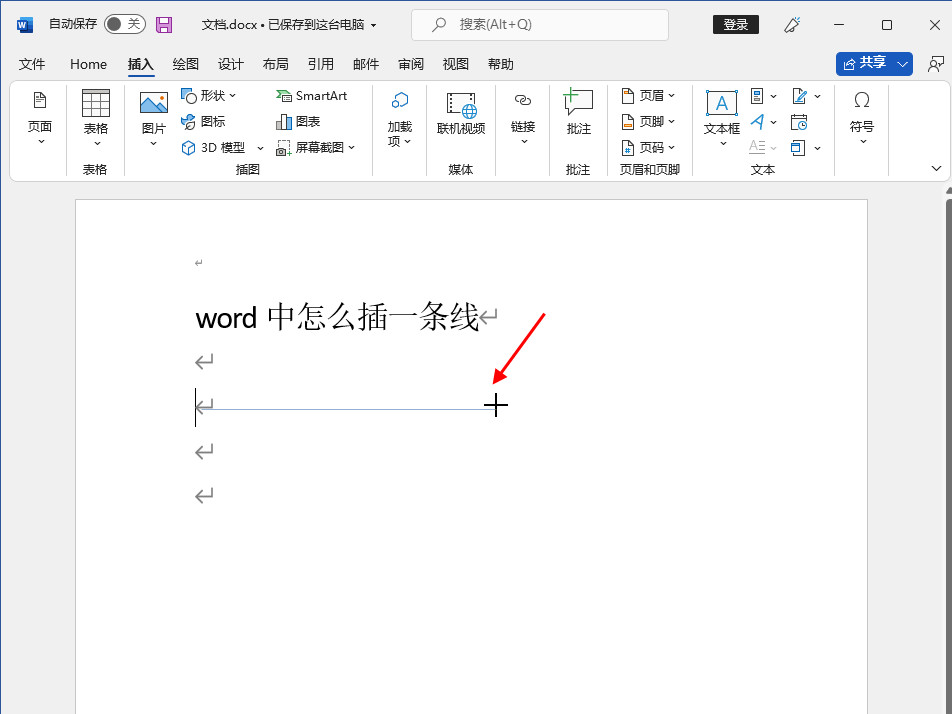Open the 页脚 footer dropdown
The height and width of the screenshot is (714, 952).
click(648, 121)
